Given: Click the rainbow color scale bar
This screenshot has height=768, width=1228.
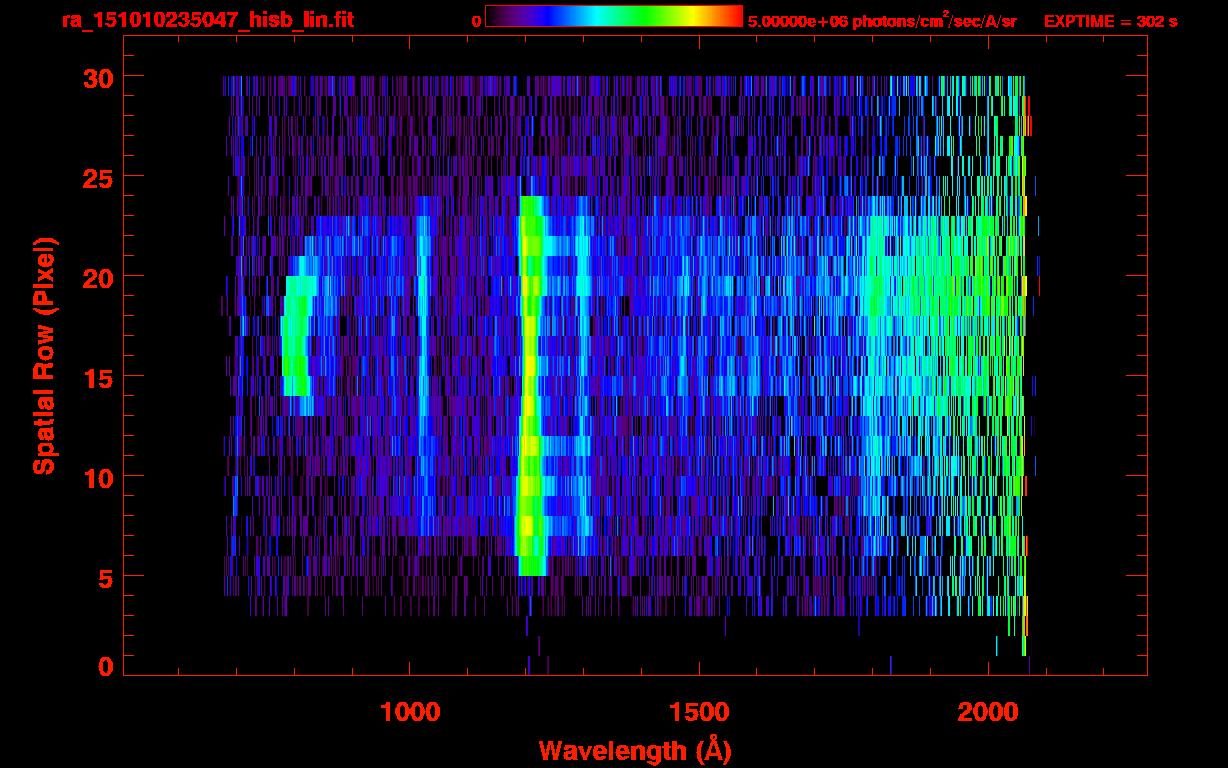Looking at the screenshot, I should 614,16.
